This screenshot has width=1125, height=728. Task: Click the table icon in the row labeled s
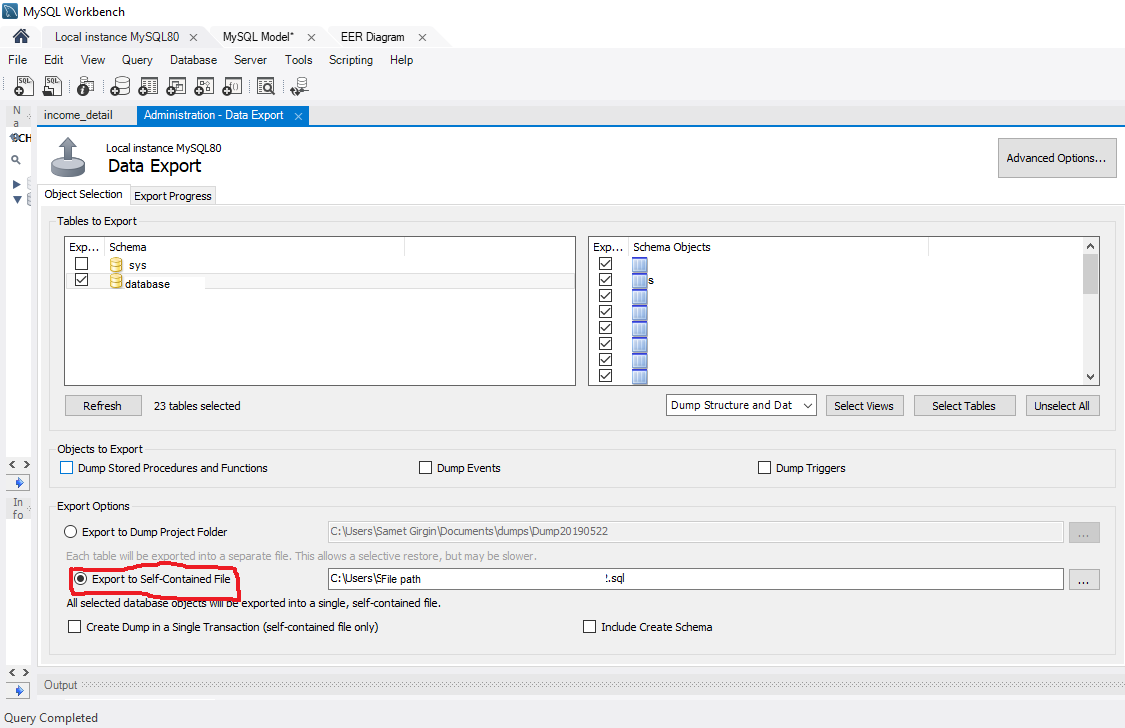(639, 280)
